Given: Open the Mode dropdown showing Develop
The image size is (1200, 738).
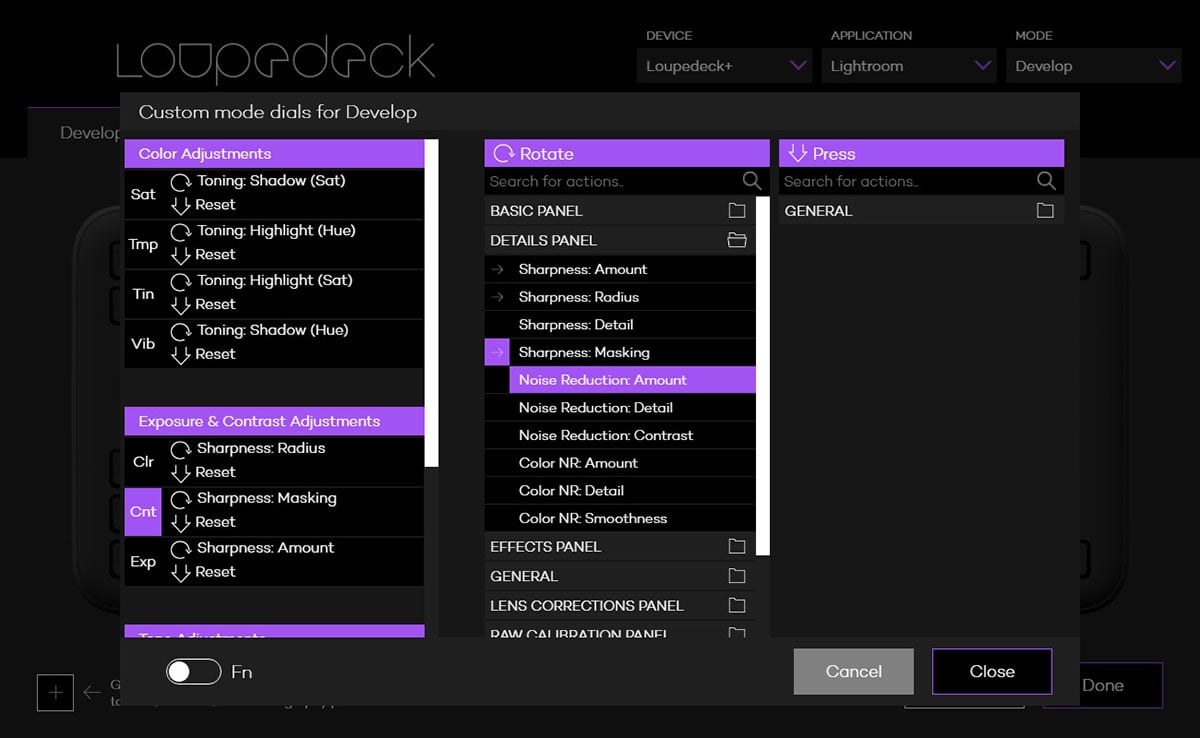Looking at the screenshot, I should coord(1094,66).
